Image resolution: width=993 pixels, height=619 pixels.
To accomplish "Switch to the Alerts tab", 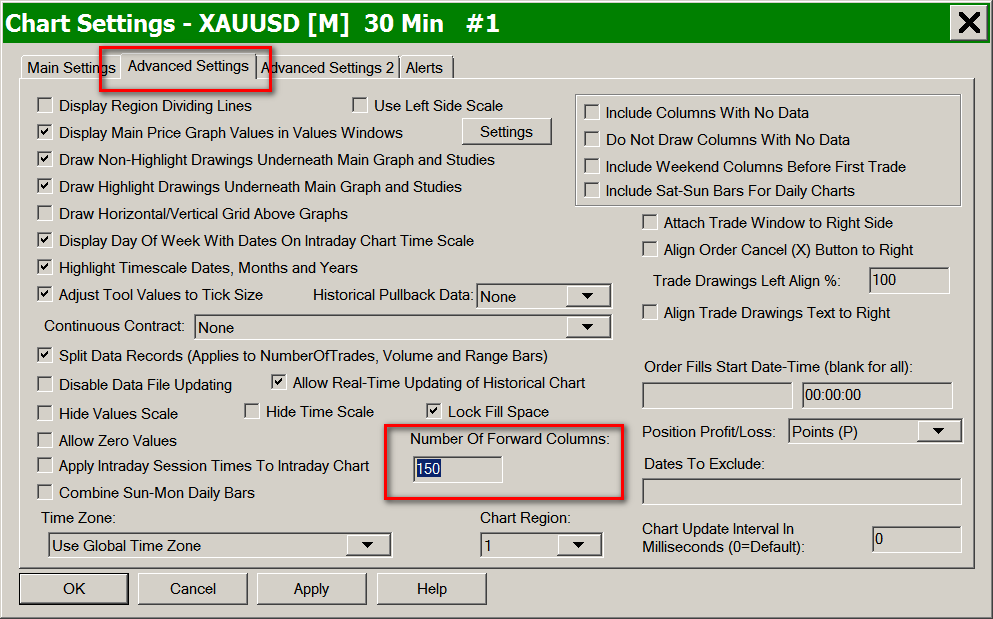I will tap(424, 68).
